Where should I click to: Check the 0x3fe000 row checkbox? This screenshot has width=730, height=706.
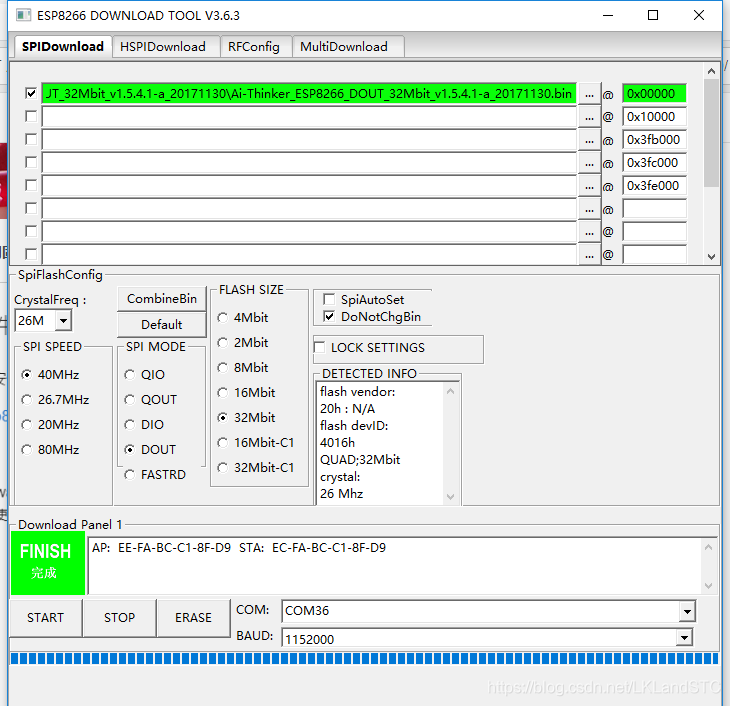click(x=31, y=185)
